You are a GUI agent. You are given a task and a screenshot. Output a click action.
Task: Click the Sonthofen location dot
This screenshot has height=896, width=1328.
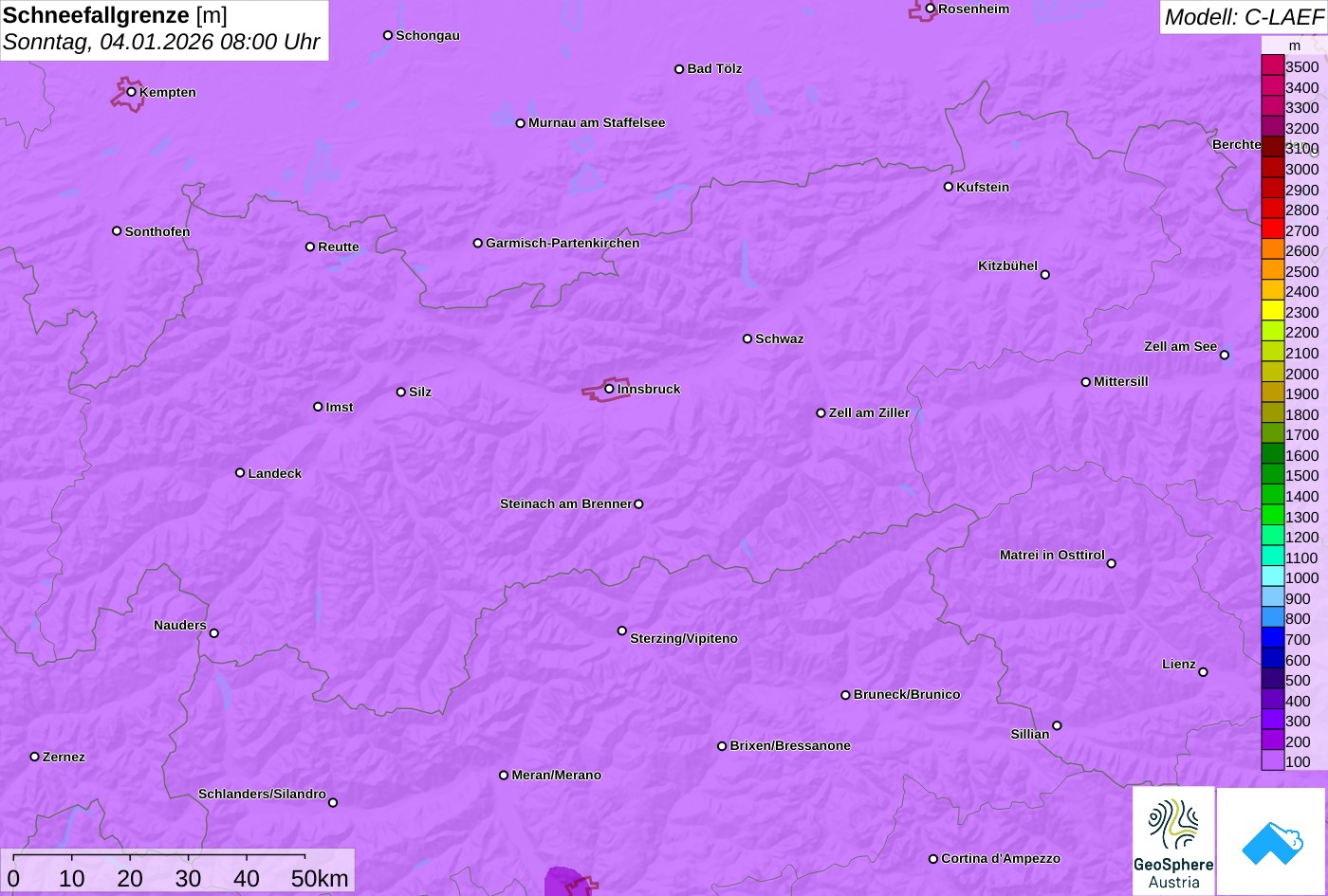[117, 231]
